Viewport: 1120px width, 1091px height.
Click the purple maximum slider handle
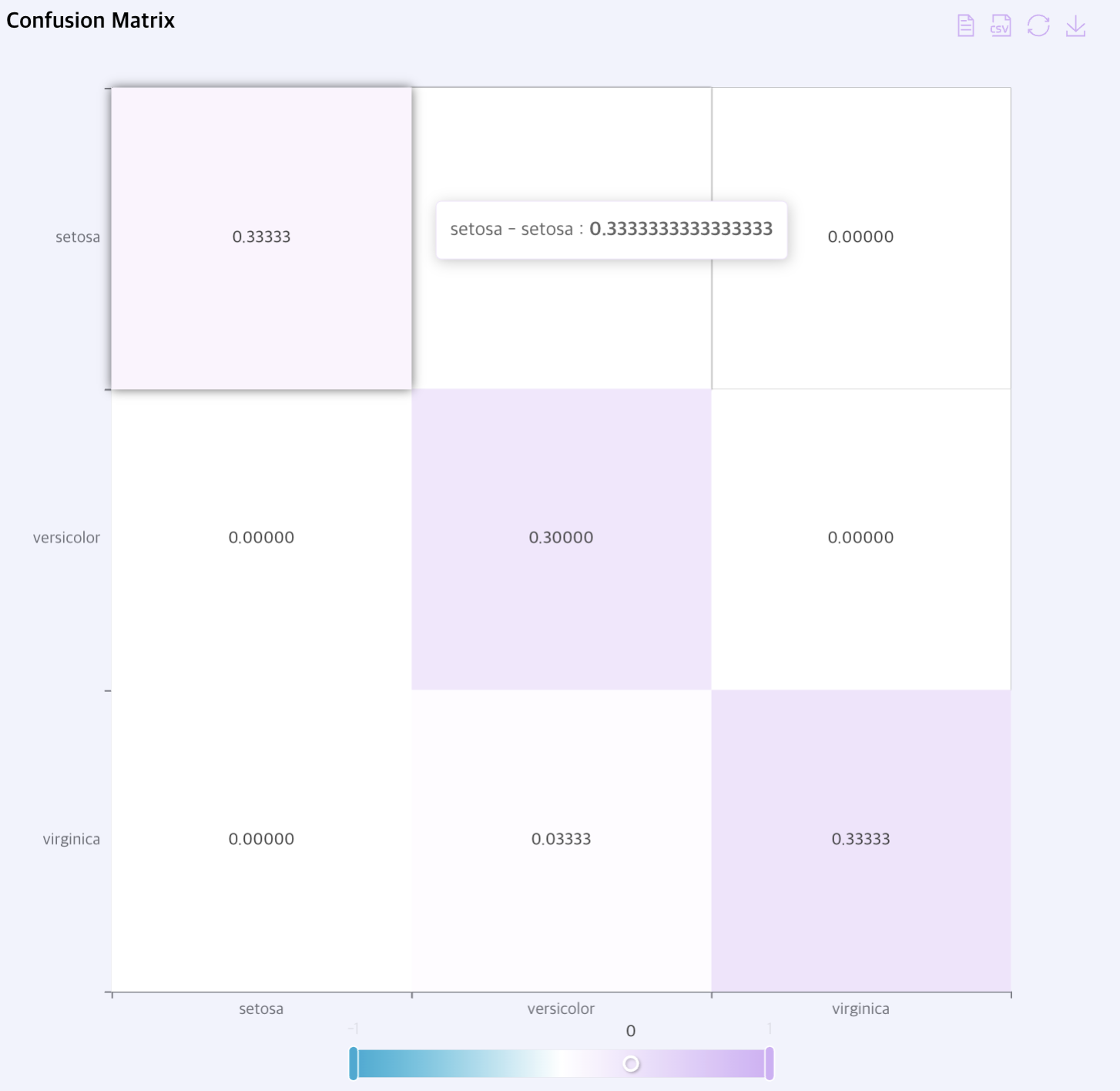click(x=769, y=1063)
